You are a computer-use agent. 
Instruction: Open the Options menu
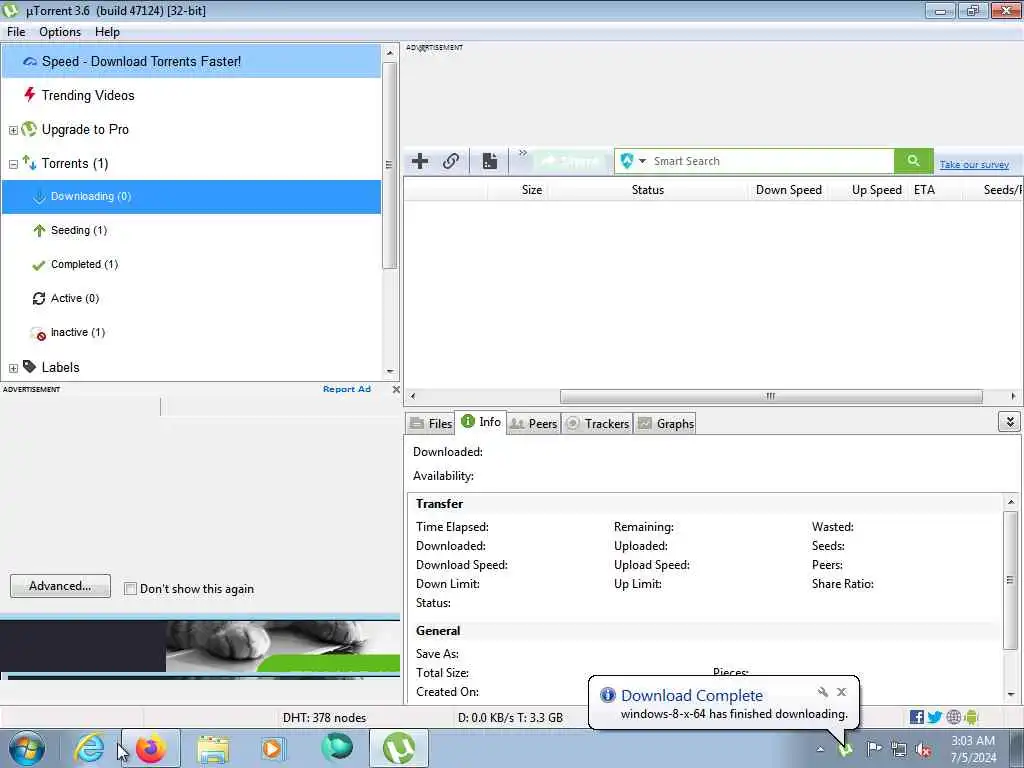(x=60, y=32)
